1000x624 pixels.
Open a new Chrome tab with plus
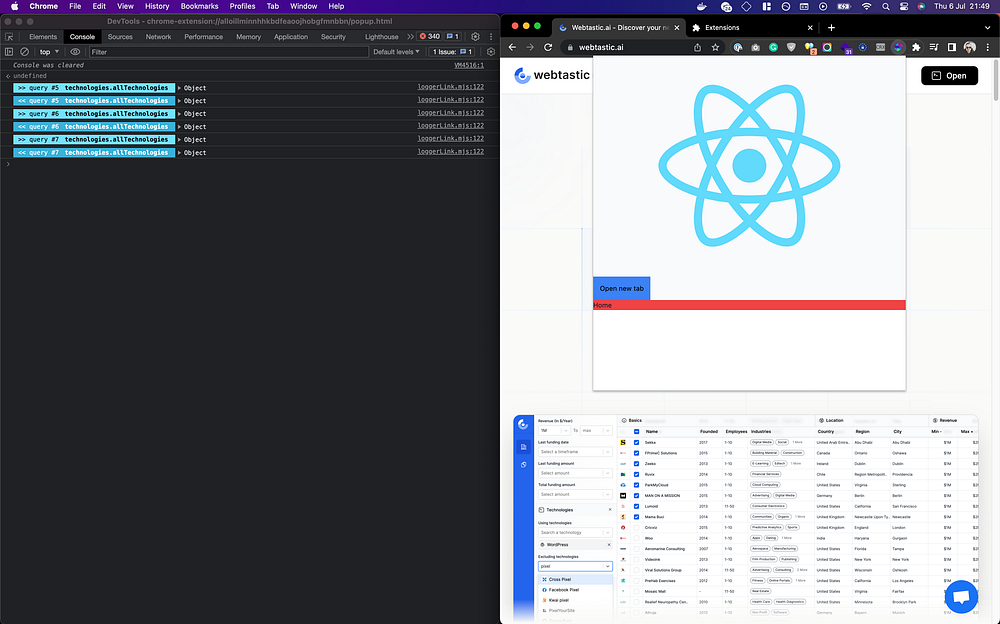(831, 27)
